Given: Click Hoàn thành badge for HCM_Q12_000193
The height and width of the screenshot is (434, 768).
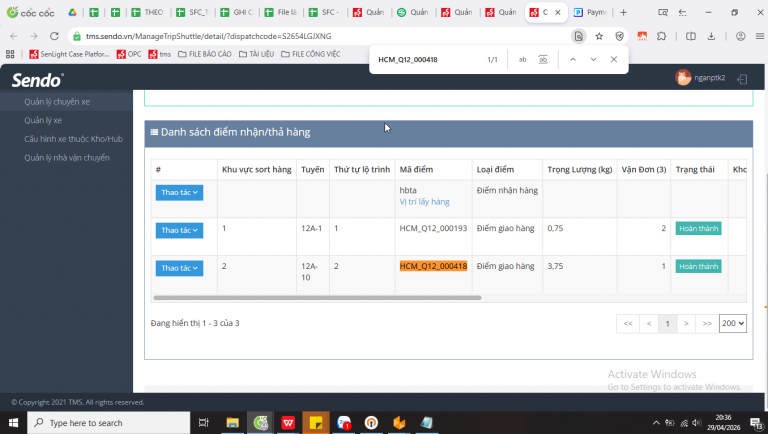Looking at the screenshot, I should click(698, 228).
